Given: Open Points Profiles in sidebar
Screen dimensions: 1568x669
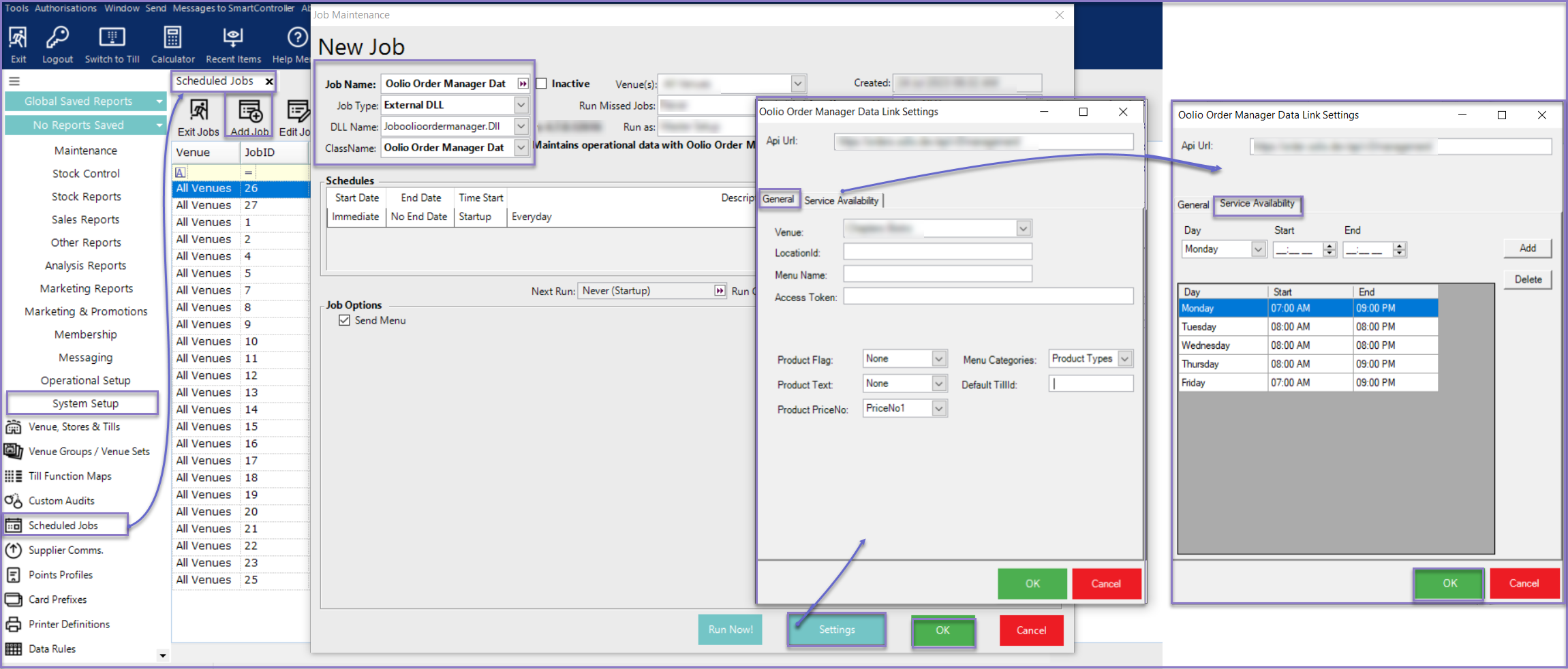Looking at the screenshot, I should click(x=60, y=575).
